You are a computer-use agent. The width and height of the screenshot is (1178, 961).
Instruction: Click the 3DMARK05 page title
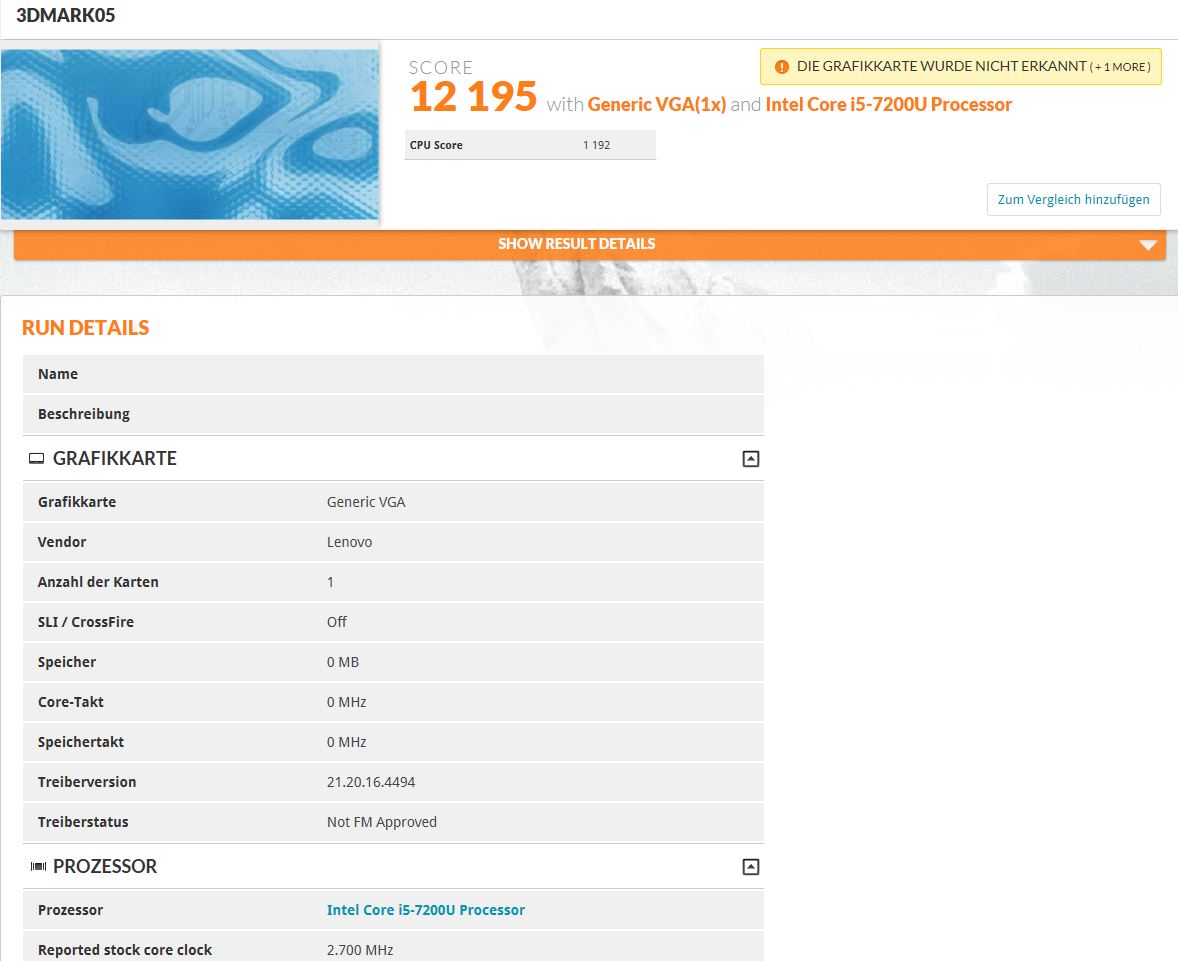click(66, 16)
